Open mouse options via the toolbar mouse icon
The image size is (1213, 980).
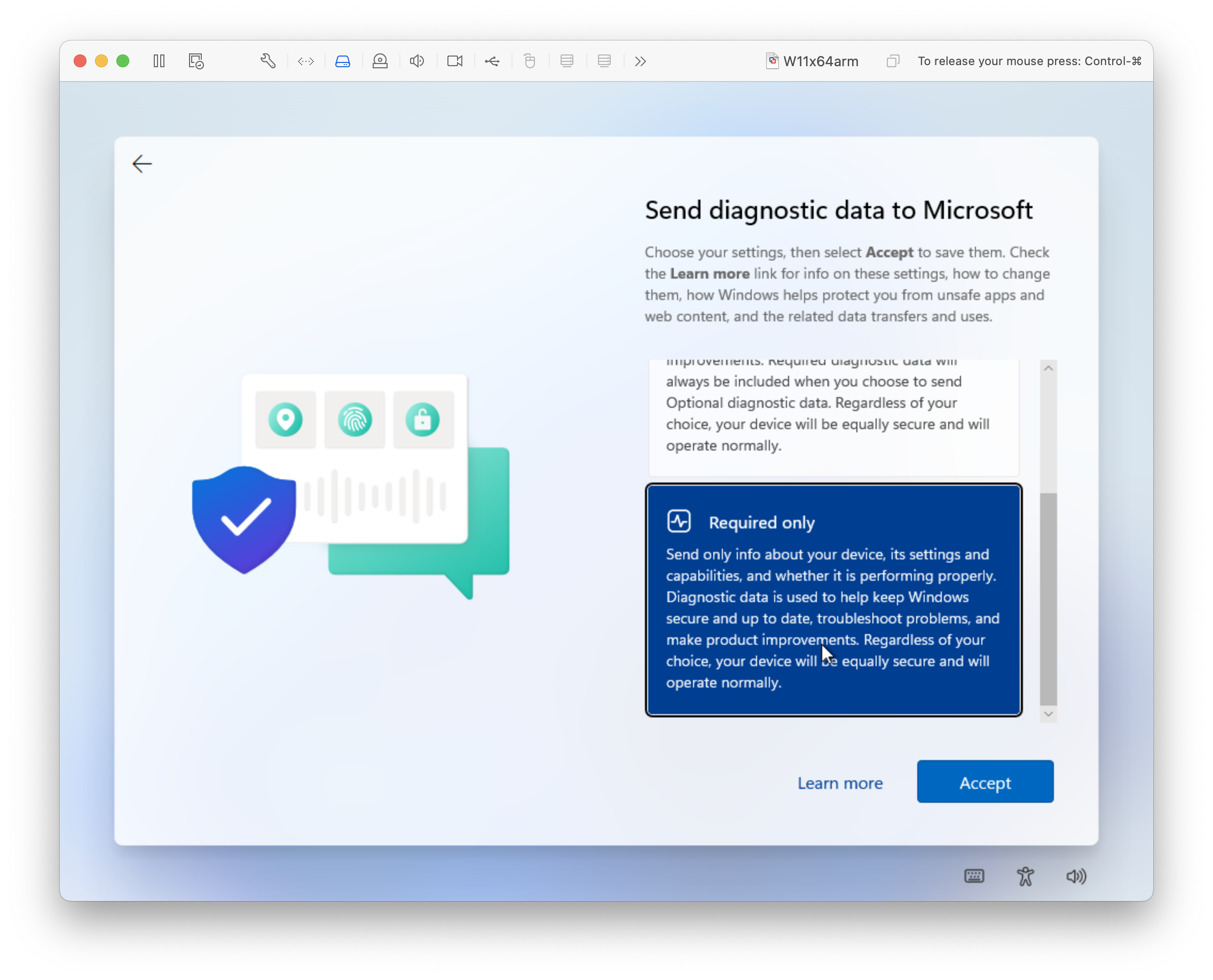pyautogui.click(x=529, y=61)
